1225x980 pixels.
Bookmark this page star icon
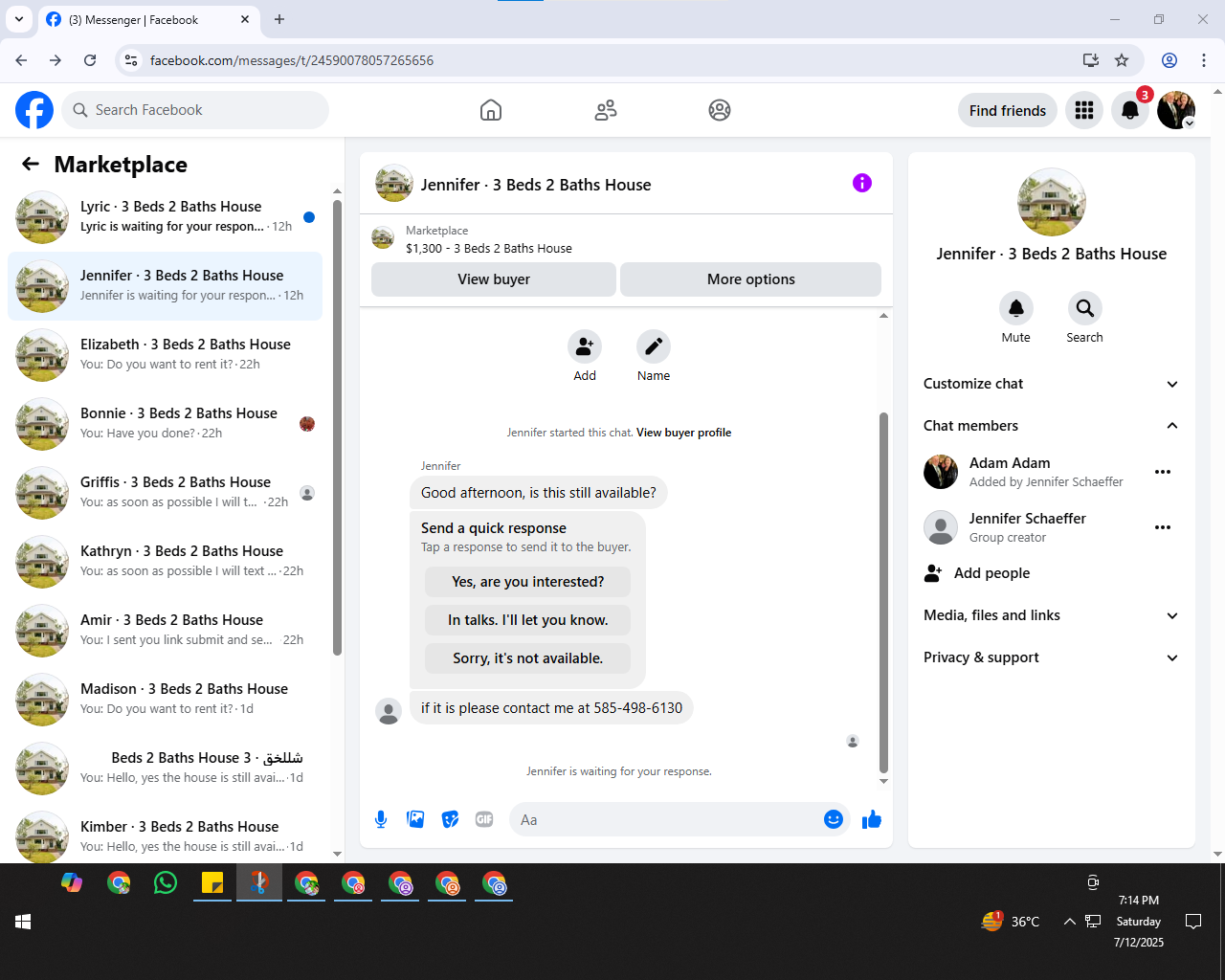pos(1122,60)
